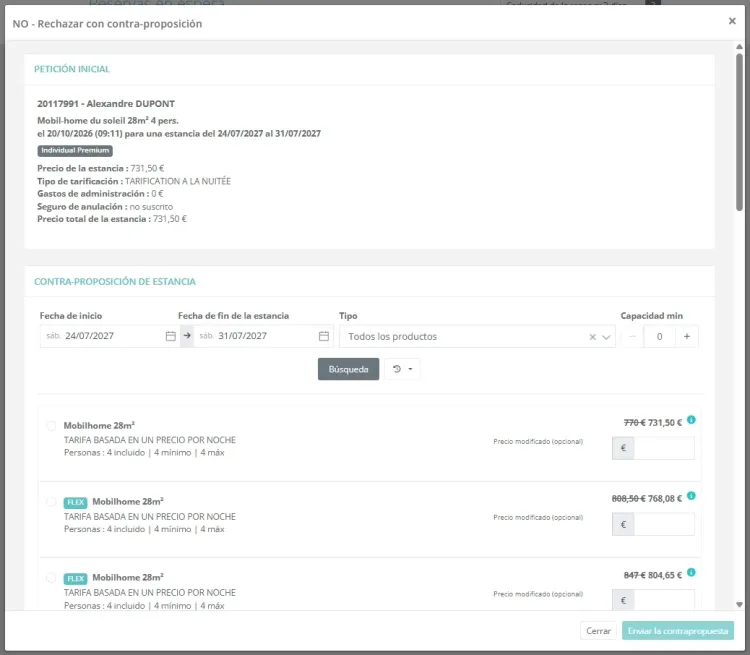The image size is (750, 655).
Task: Decrease the minimum capacity with minus
Action: pos(632,336)
